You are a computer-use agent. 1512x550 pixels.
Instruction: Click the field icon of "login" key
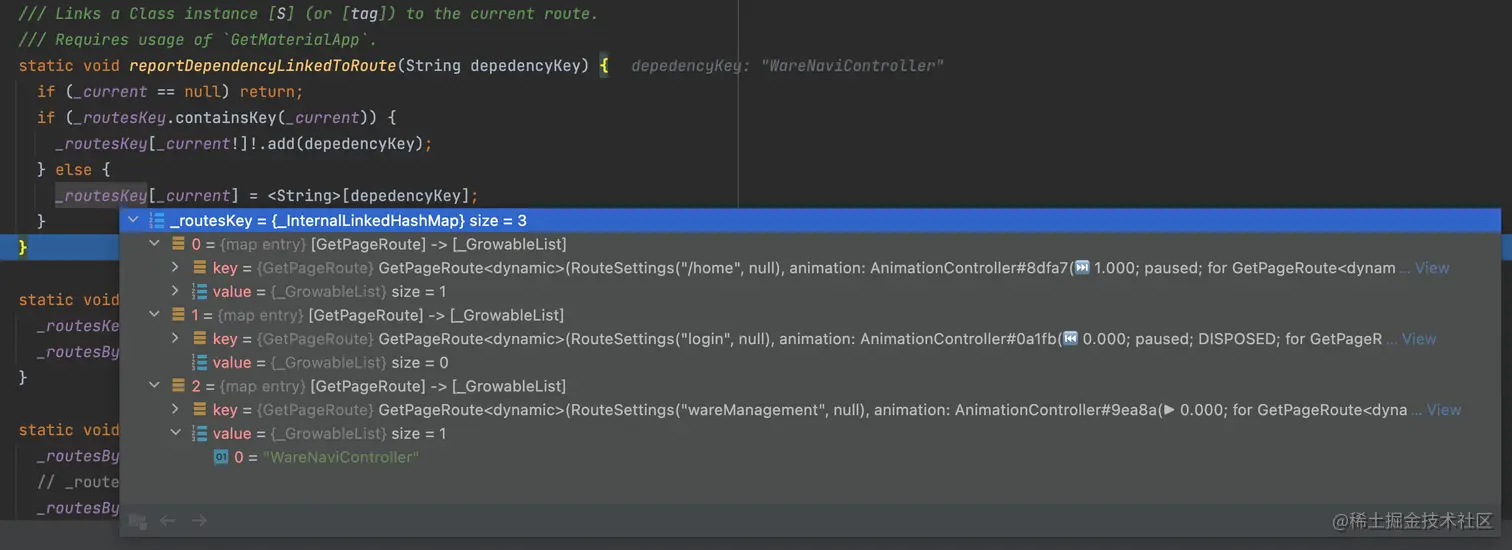coord(198,339)
